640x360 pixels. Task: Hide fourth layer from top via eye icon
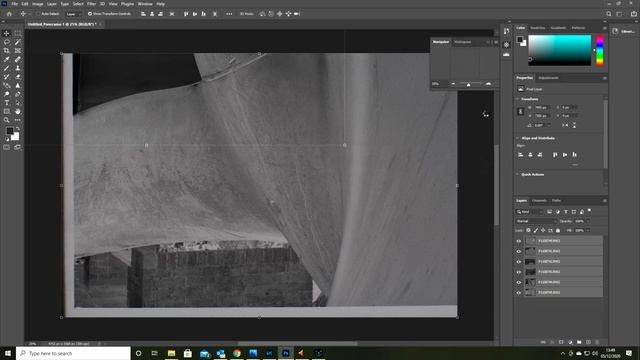pos(519,272)
